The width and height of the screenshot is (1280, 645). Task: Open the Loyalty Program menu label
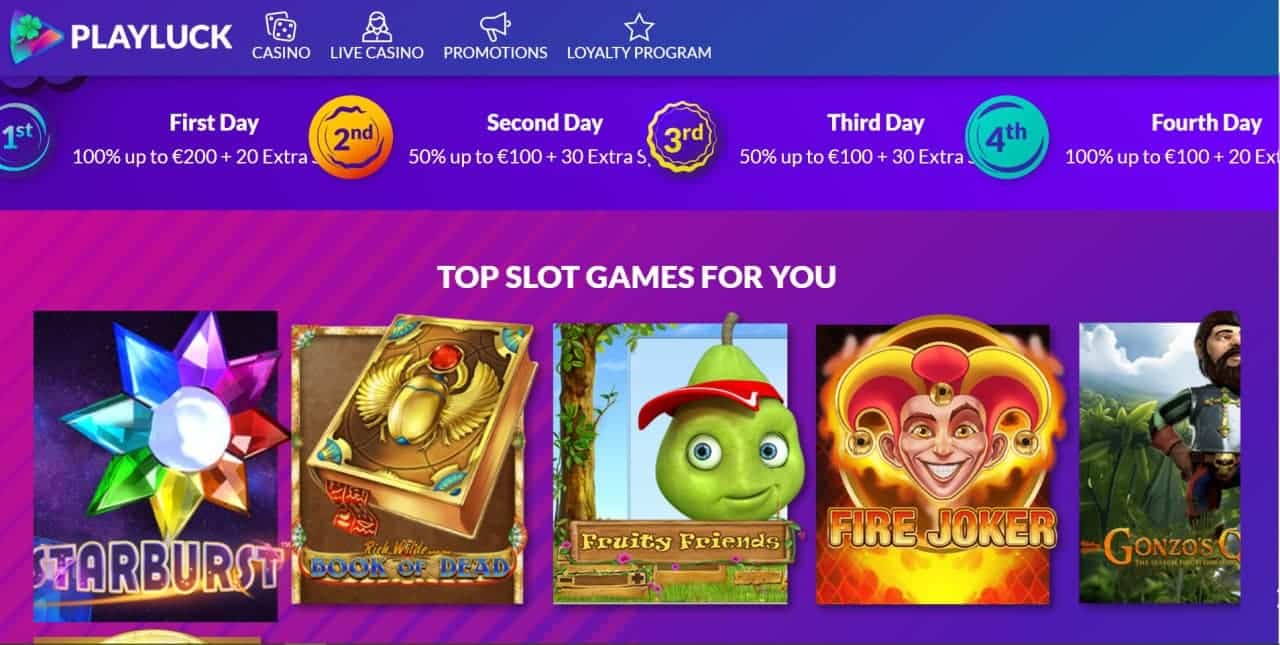(639, 53)
